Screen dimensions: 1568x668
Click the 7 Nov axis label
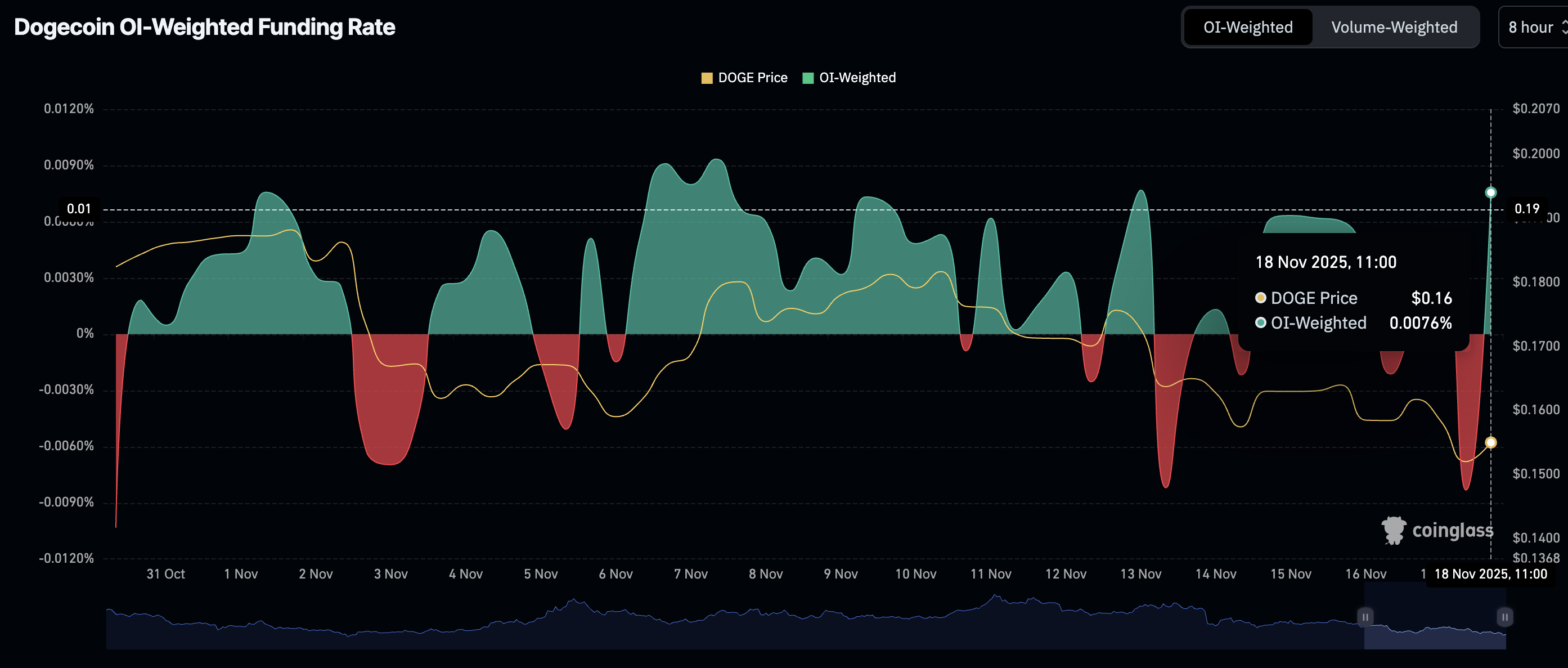(x=691, y=573)
